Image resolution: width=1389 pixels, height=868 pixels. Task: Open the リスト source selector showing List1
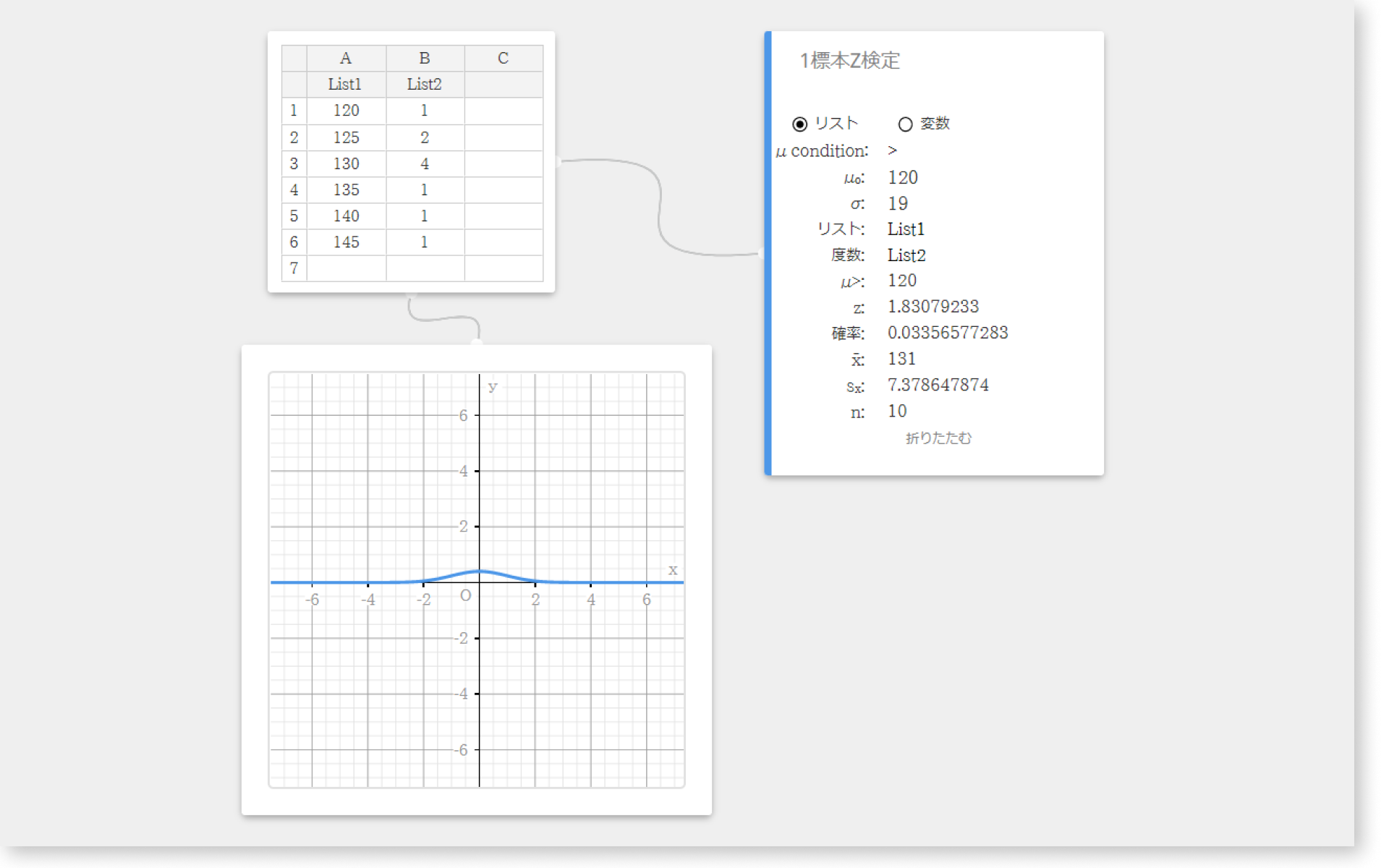point(906,229)
